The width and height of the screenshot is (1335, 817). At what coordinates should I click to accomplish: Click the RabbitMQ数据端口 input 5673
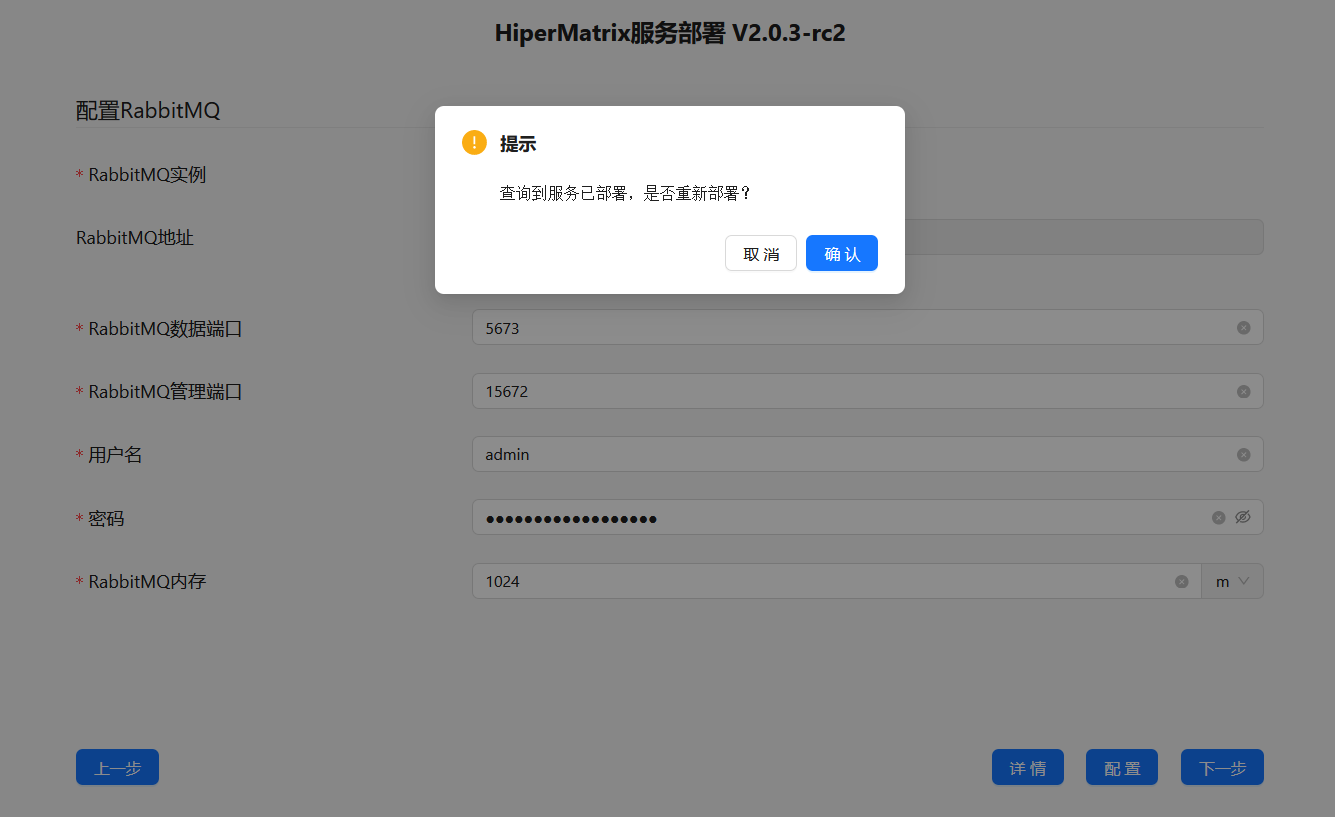click(867, 327)
